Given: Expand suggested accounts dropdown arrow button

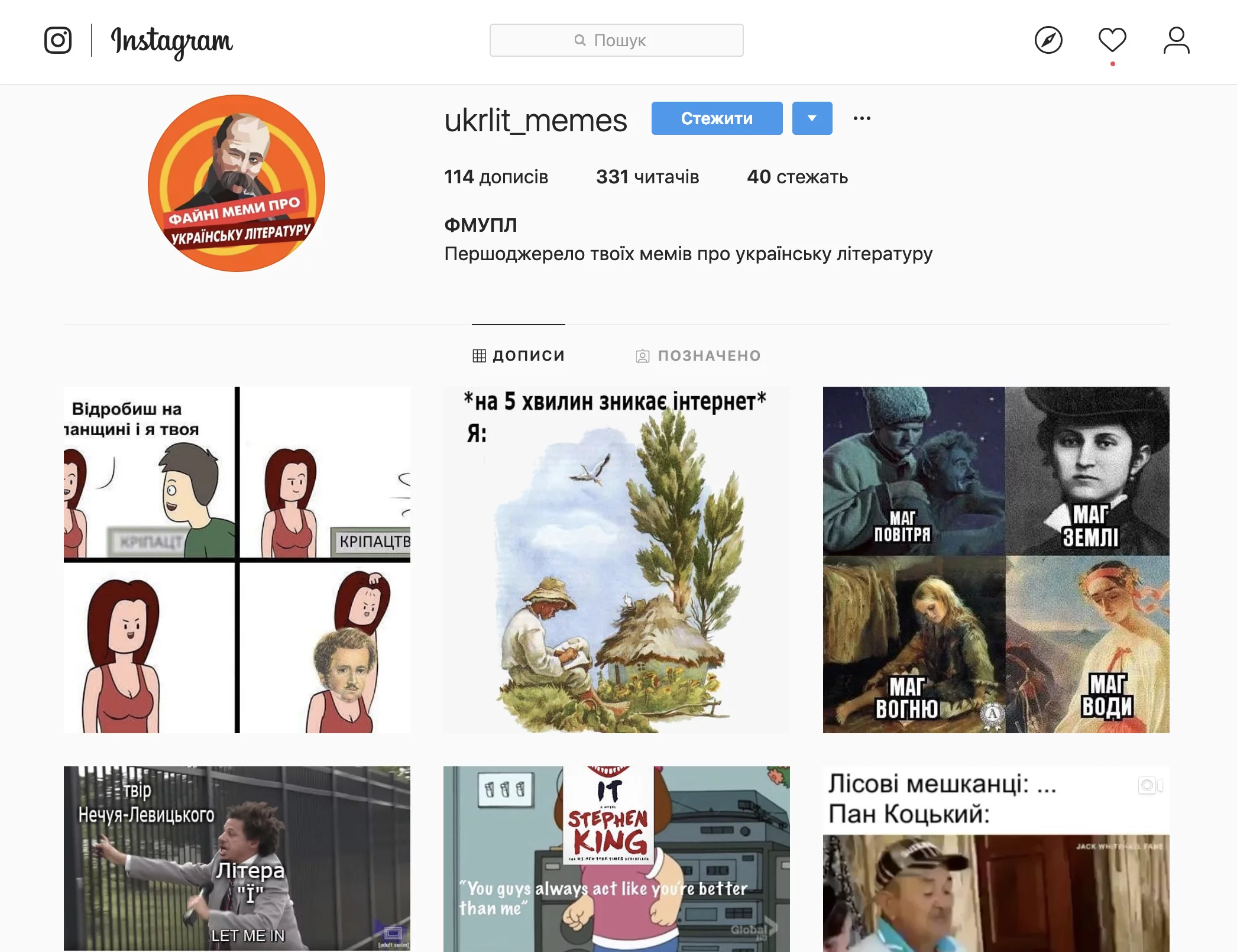Looking at the screenshot, I should pos(812,118).
